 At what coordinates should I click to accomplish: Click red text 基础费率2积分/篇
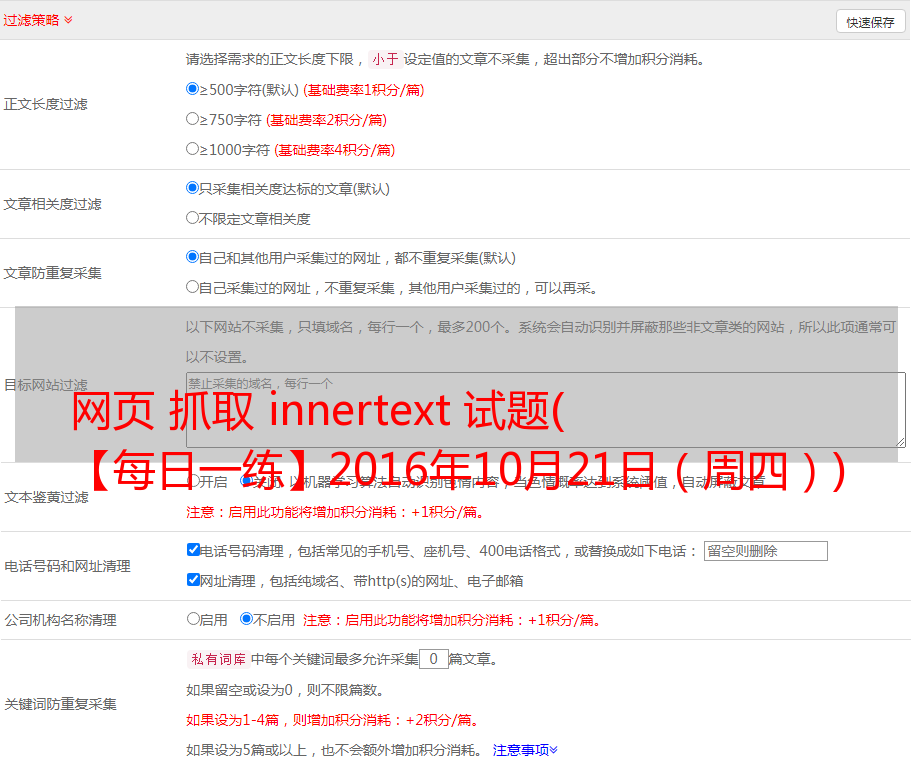tap(326, 120)
